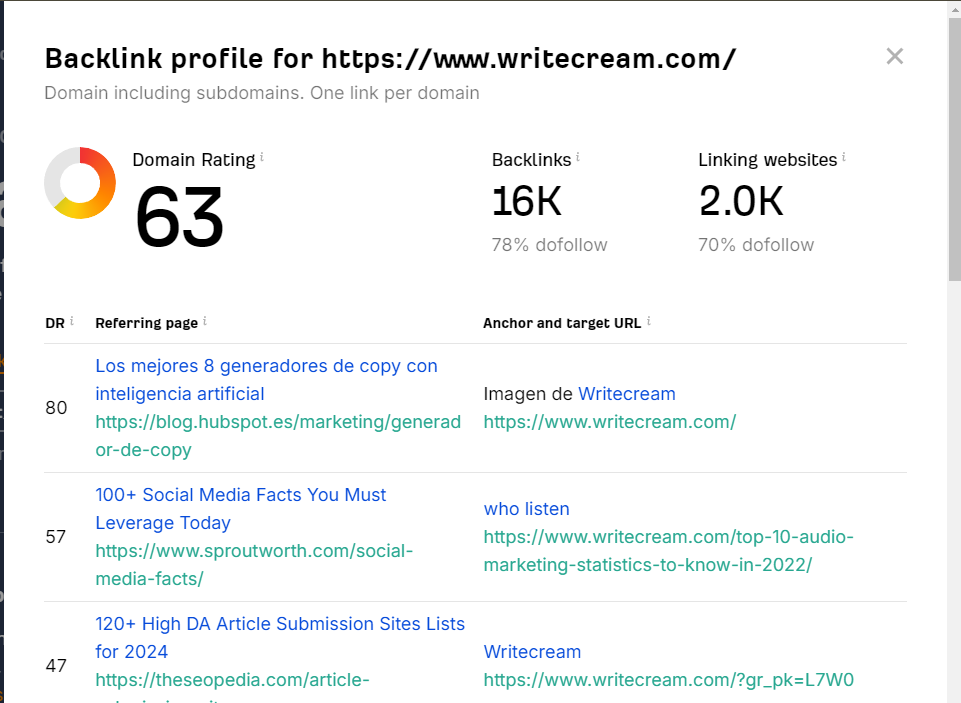Click the info icon beside Linking websites
This screenshot has height=703, width=961.
click(843, 158)
